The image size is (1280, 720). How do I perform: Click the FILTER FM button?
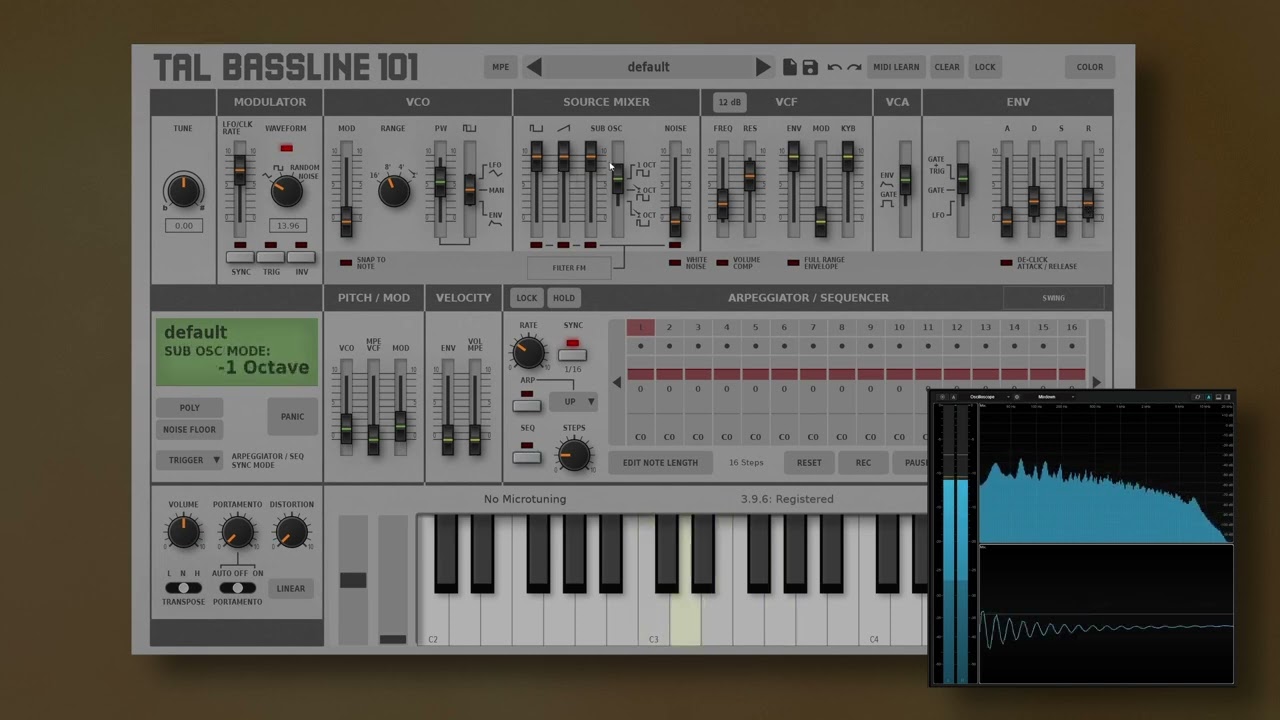point(569,268)
